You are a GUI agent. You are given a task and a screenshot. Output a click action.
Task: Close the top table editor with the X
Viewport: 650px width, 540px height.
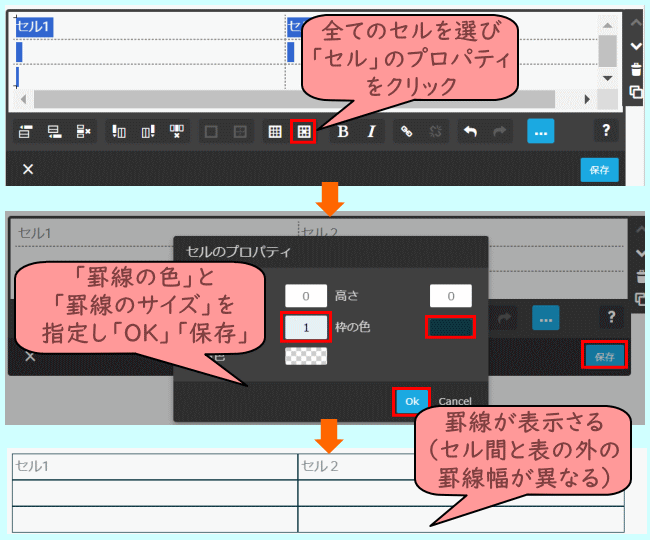pos(28,169)
